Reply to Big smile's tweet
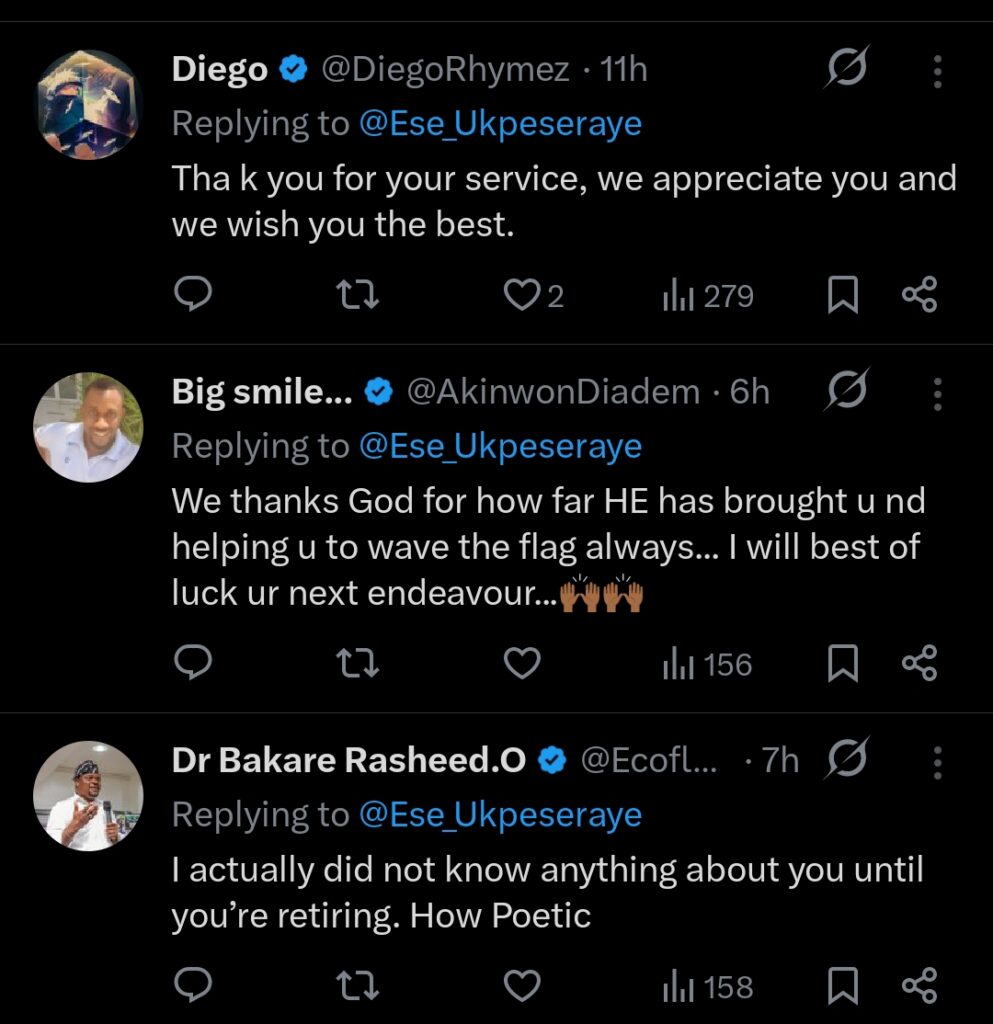The height and width of the screenshot is (1024, 993). (193, 664)
